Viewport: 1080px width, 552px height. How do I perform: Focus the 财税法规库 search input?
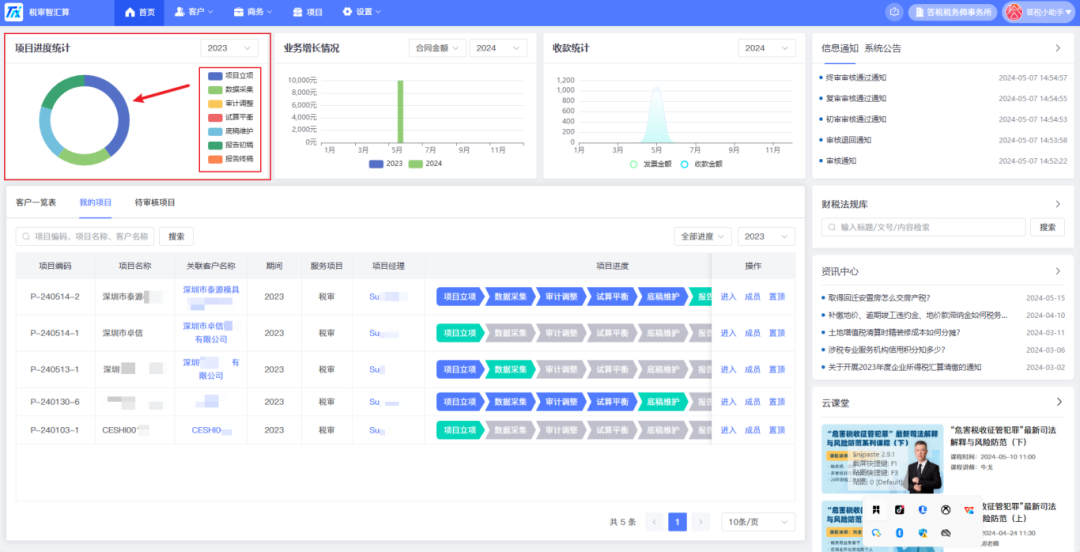coord(923,227)
